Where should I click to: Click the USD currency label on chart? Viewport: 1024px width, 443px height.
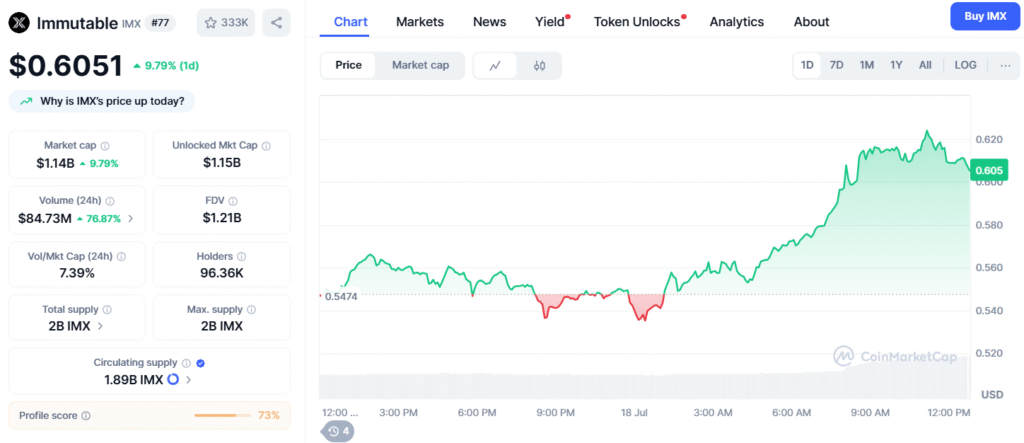point(992,395)
